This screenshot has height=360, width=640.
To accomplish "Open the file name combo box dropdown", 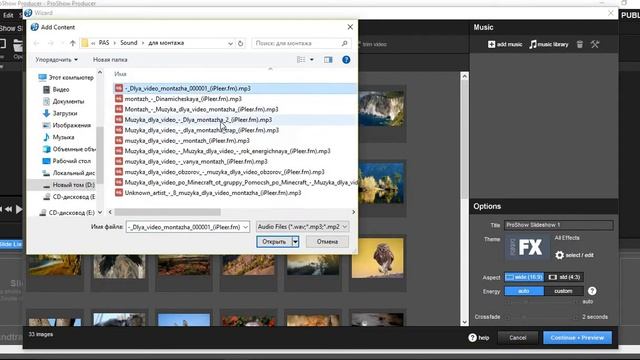I will point(245,227).
